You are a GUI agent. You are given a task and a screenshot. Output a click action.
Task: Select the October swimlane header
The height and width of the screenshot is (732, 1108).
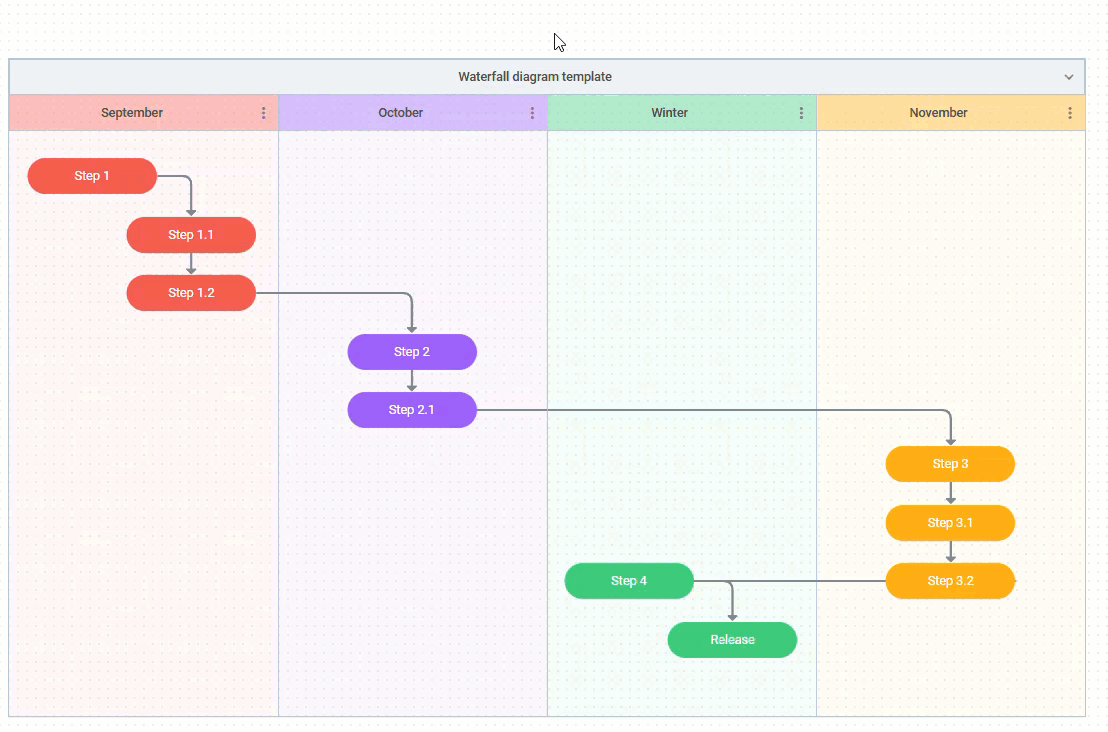click(x=400, y=113)
